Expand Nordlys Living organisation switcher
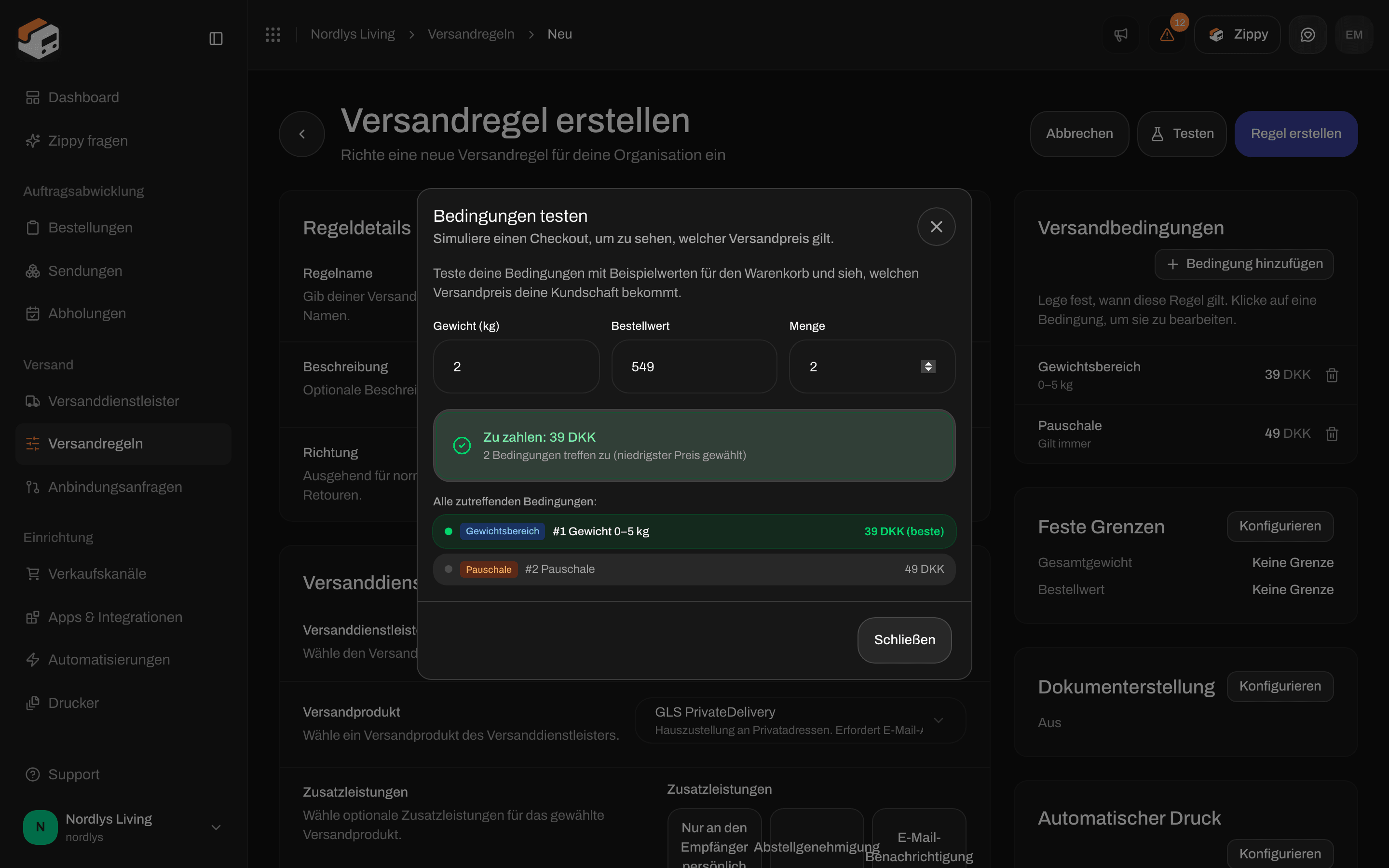Image resolution: width=1389 pixels, height=868 pixels. (123, 827)
